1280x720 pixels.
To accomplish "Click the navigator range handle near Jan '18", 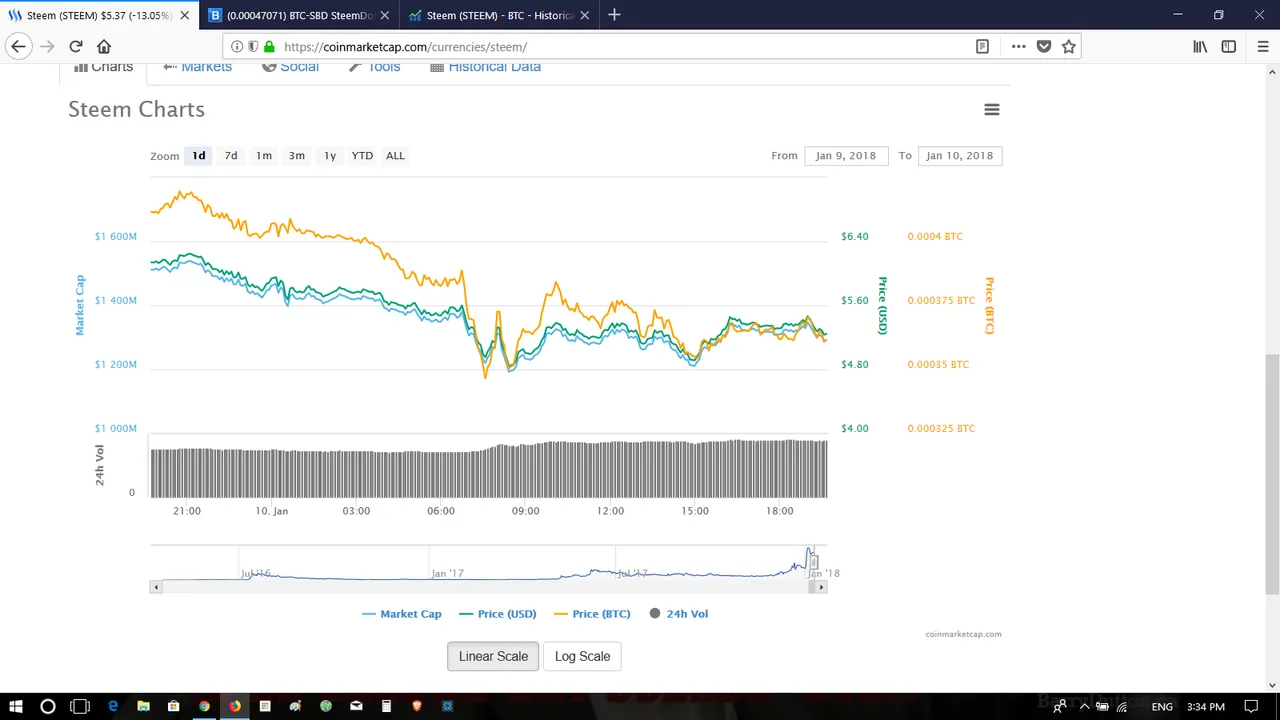I will [x=814, y=563].
